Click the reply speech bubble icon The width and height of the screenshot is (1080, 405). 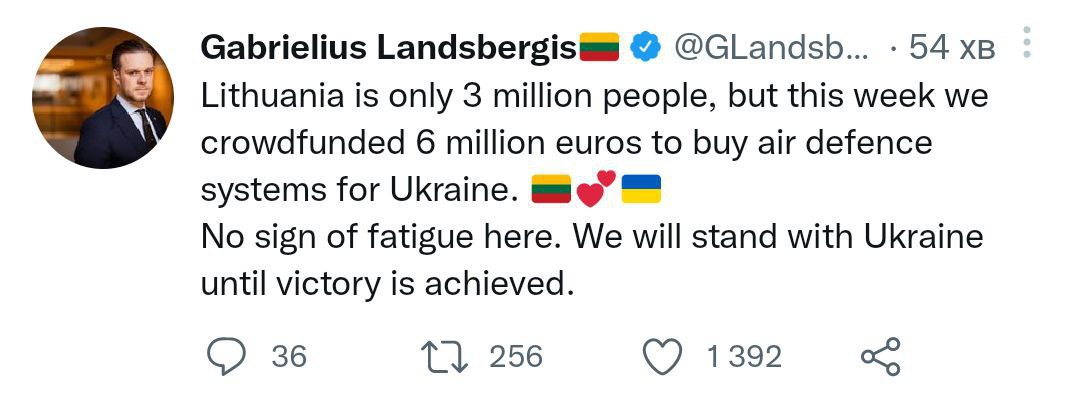click(228, 356)
